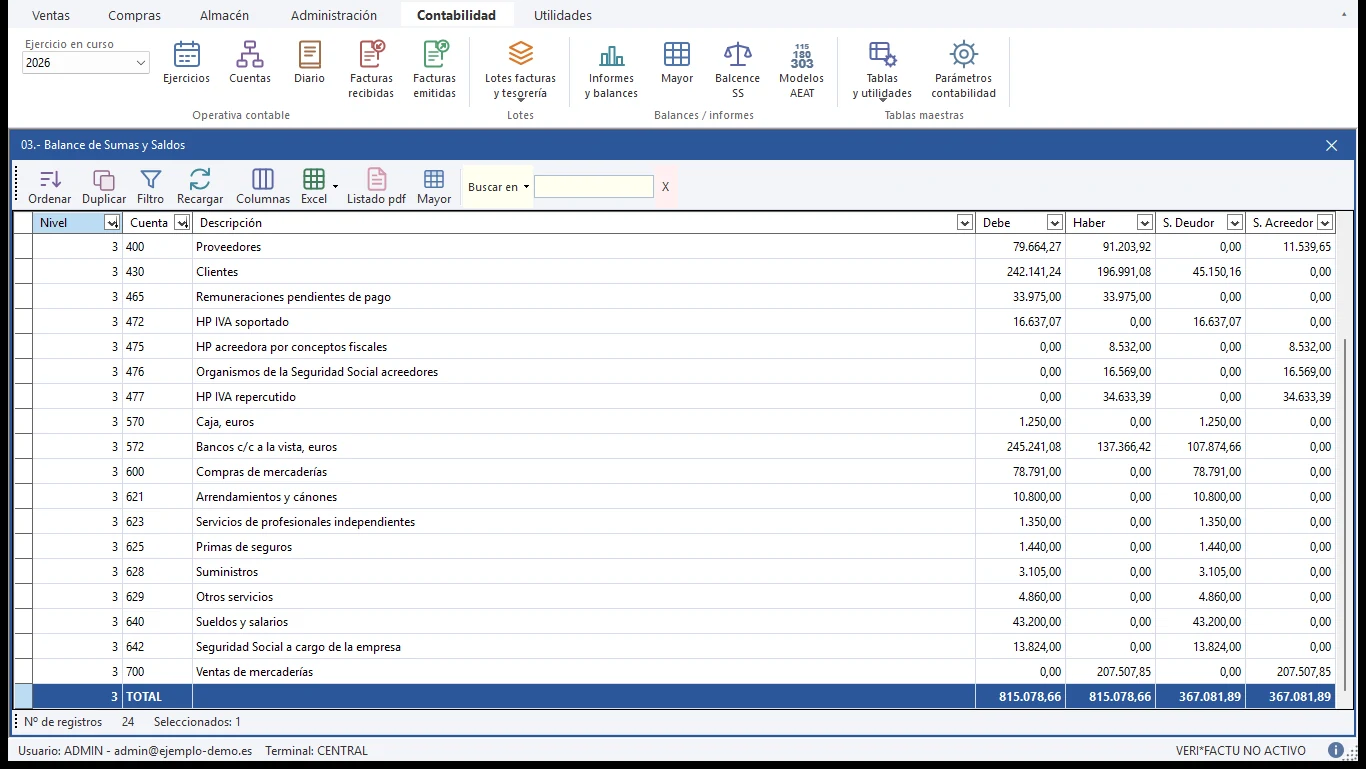Open the Columnas chooser
This screenshot has width=1366, height=769.
(x=263, y=187)
